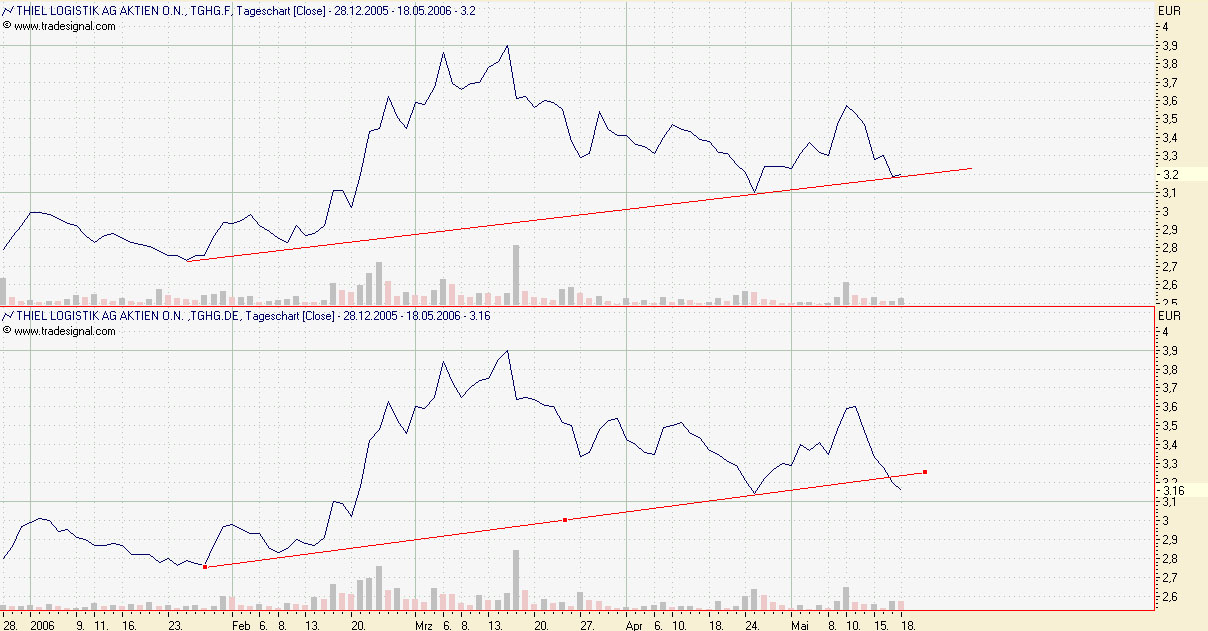Click the 3,16 current price label

coord(1174,490)
